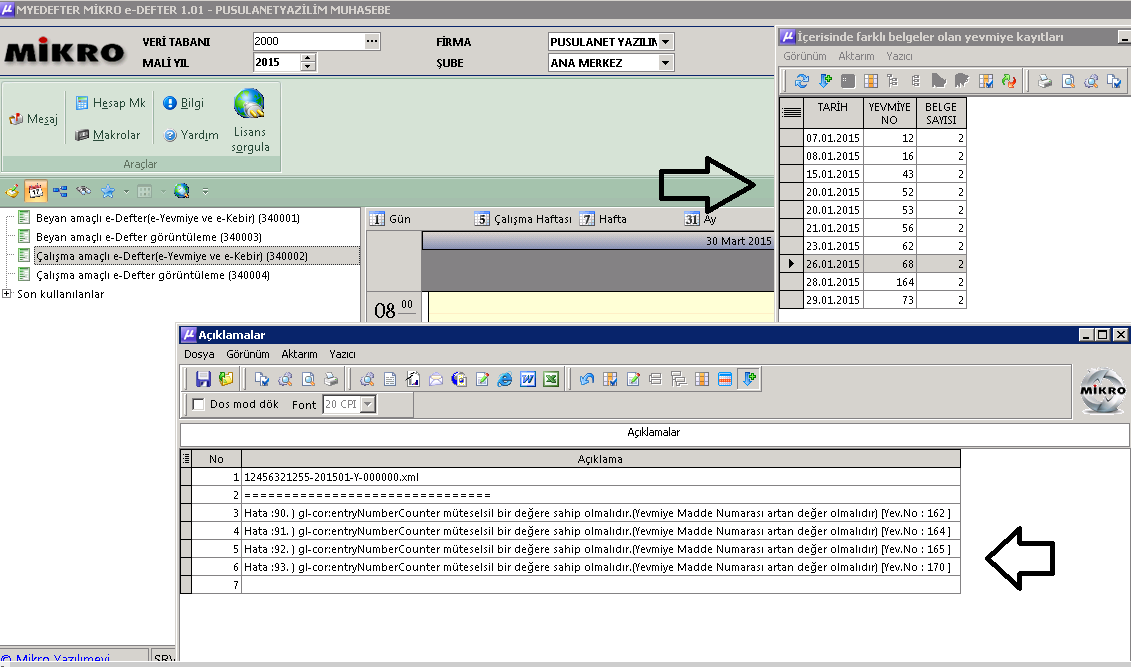Switch to Çalışma Haftası calendar view

(x=524, y=219)
